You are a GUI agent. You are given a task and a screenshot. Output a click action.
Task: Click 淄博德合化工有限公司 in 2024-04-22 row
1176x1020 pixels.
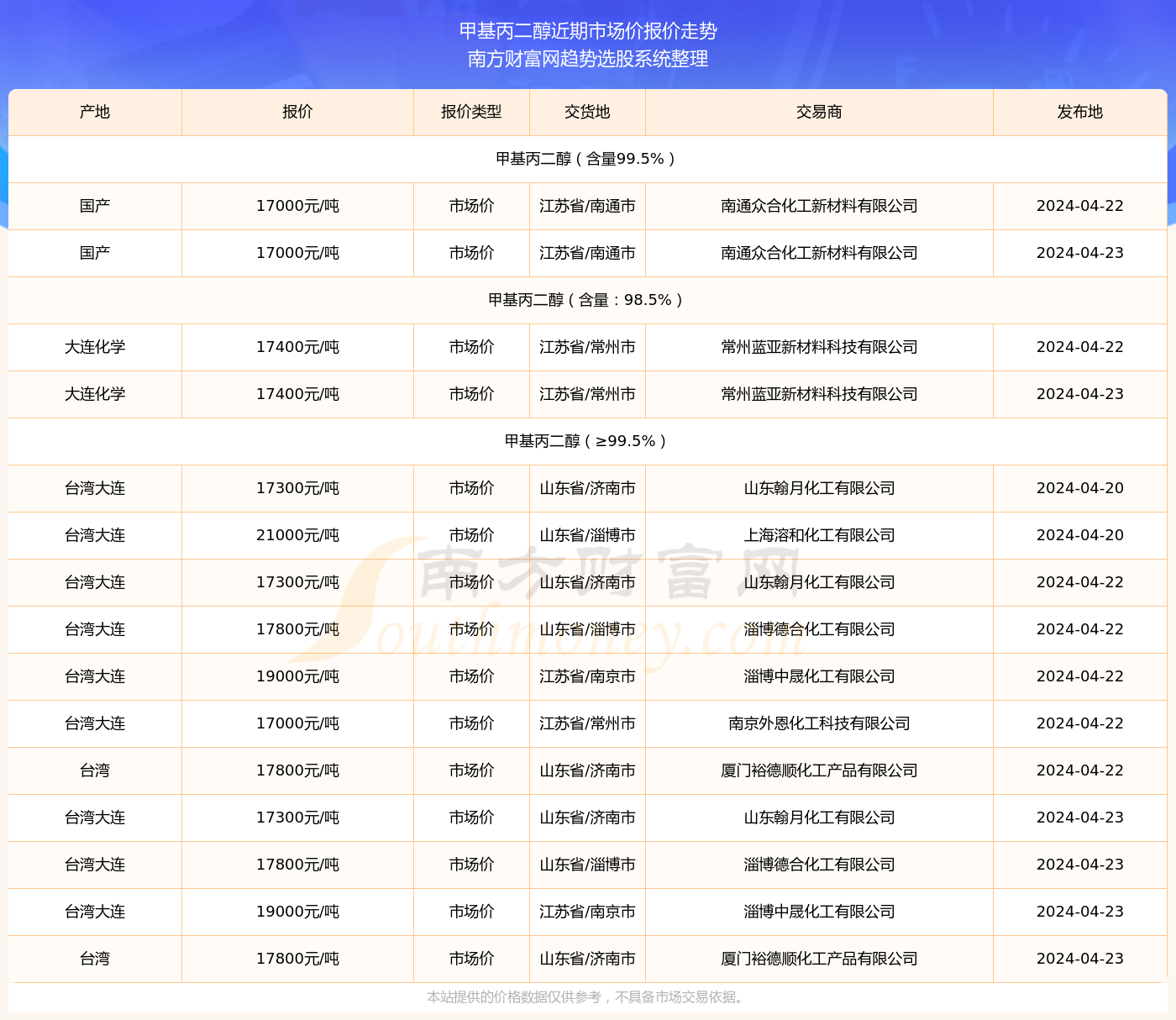point(819,629)
